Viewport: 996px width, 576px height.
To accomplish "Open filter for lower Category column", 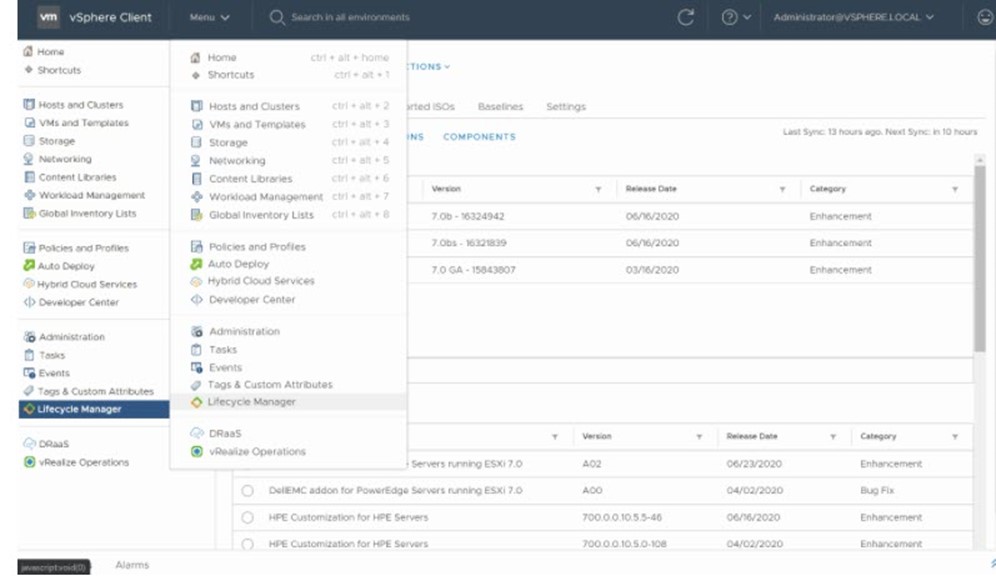I will 955,437.
